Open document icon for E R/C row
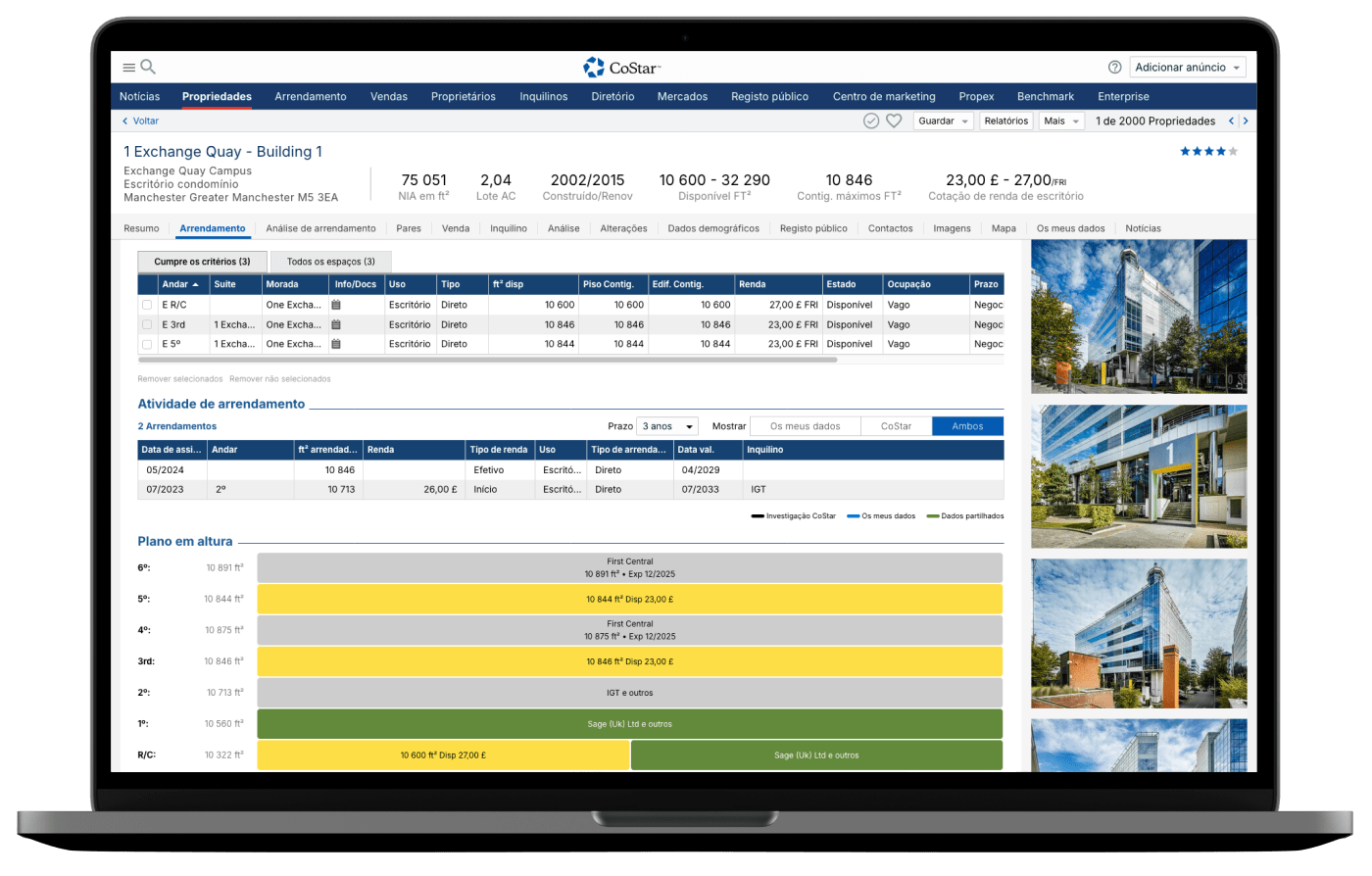The height and width of the screenshot is (876, 1372). (x=336, y=305)
